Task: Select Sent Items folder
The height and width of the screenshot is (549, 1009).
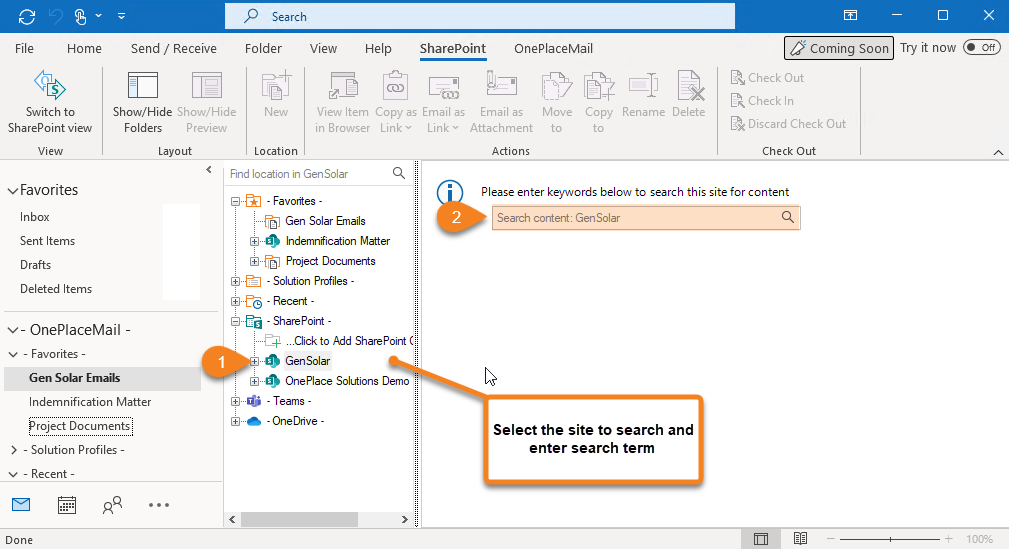Action: [x=48, y=241]
